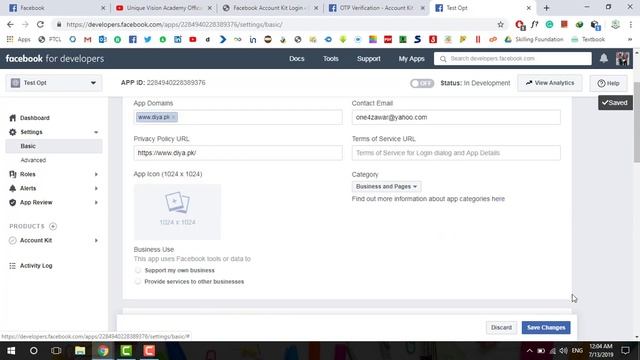Go back to previous page
This screenshot has width=640, height=360.
coord(10,24)
